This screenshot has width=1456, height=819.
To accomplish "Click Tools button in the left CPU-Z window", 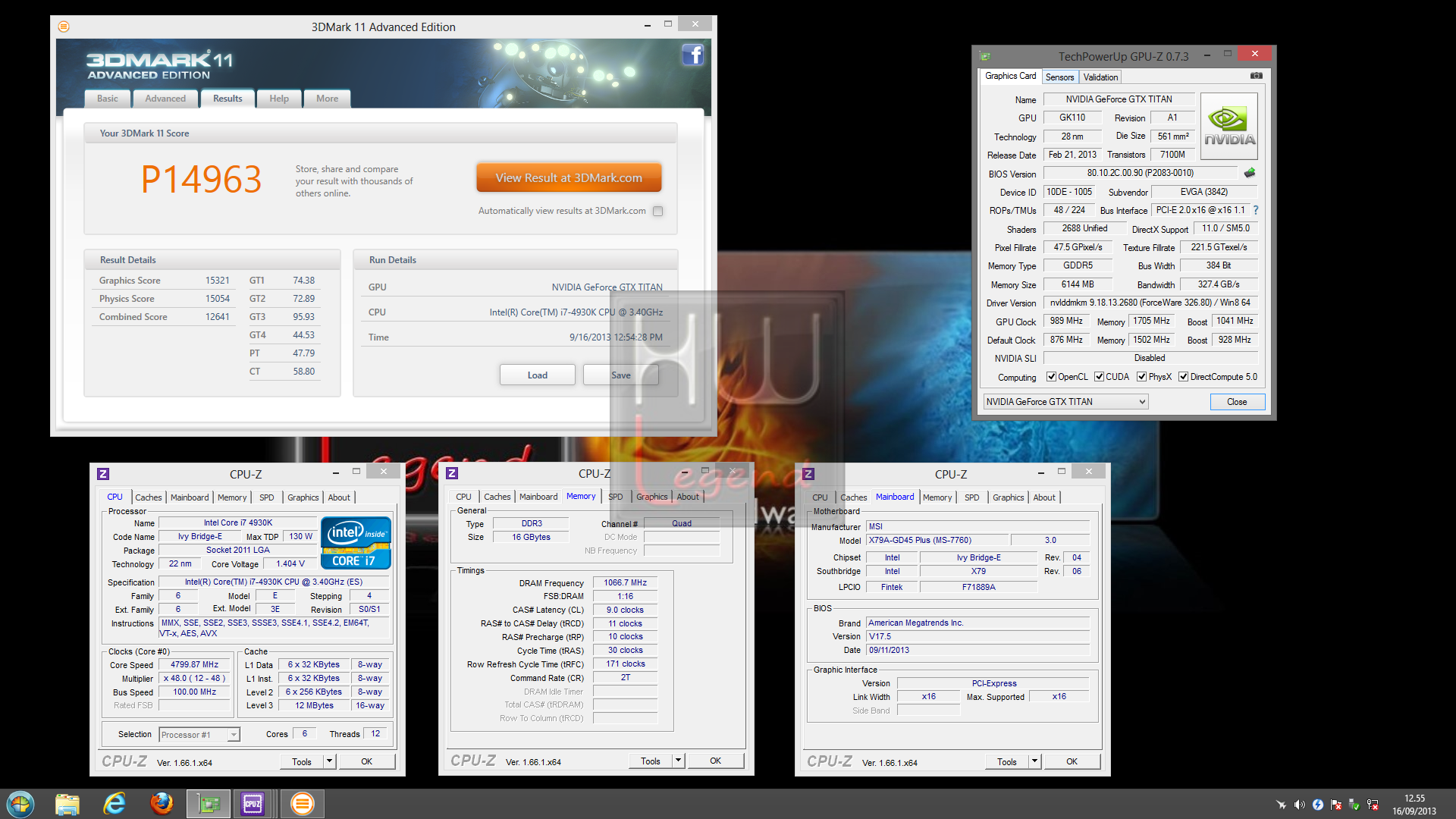I will click(302, 761).
